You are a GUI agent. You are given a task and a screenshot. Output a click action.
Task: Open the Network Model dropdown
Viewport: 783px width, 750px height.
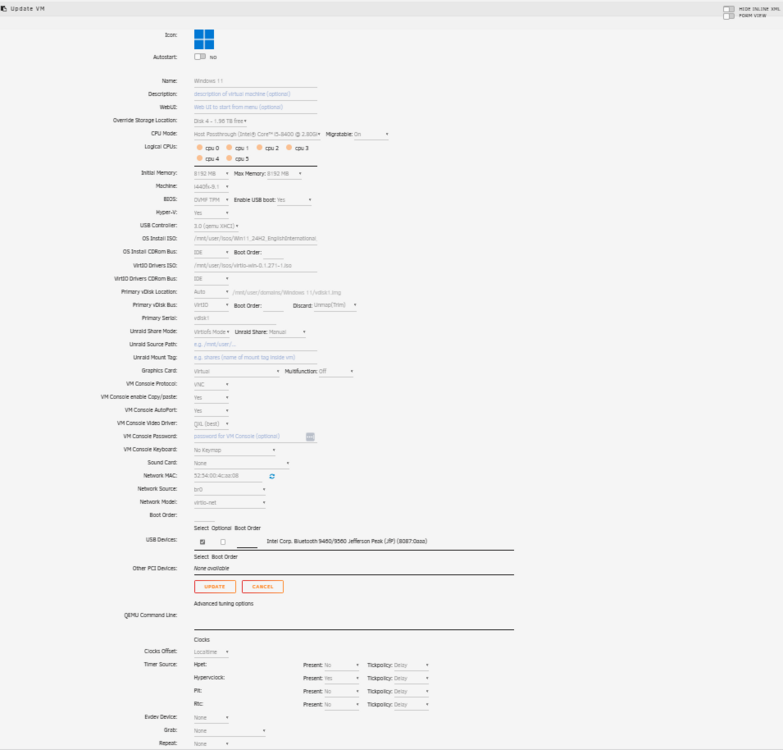[x=230, y=503]
